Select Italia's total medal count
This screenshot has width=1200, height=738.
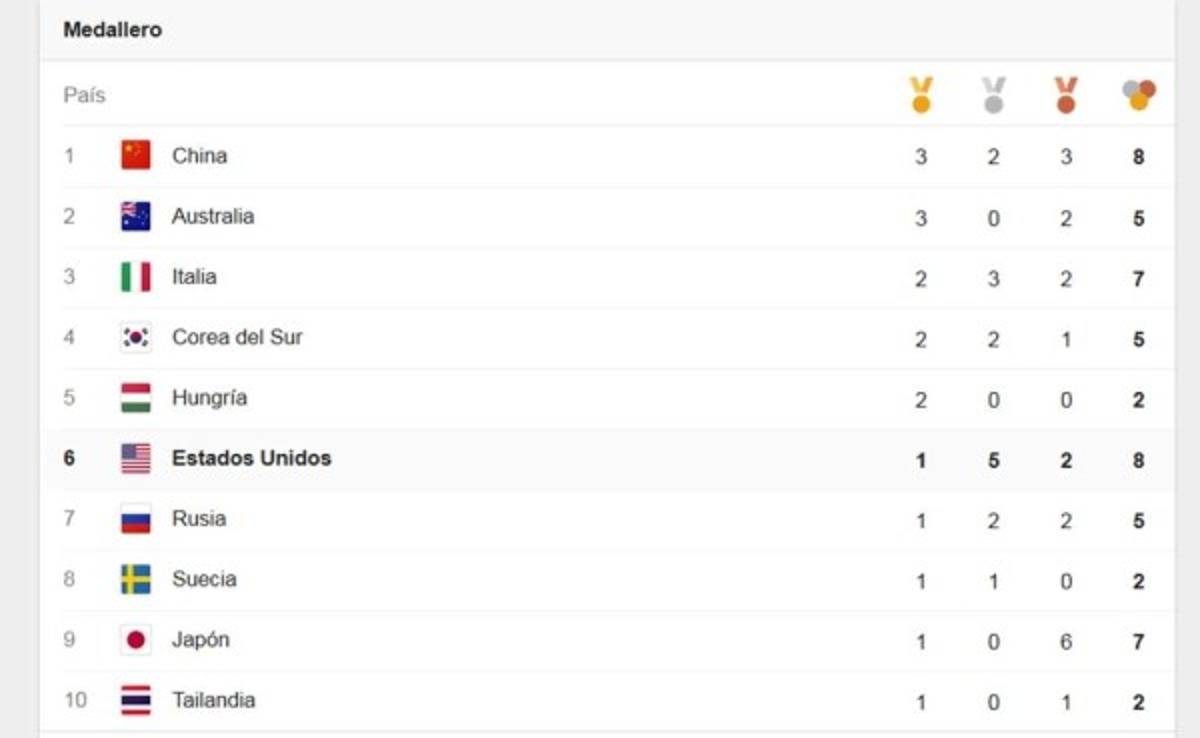click(1139, 278)
